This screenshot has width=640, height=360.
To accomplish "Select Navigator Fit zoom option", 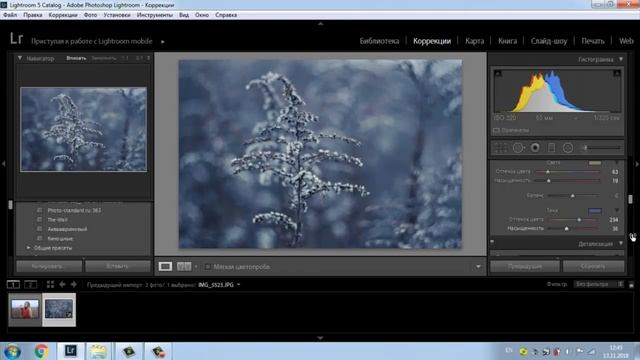I will click(76, 58).
